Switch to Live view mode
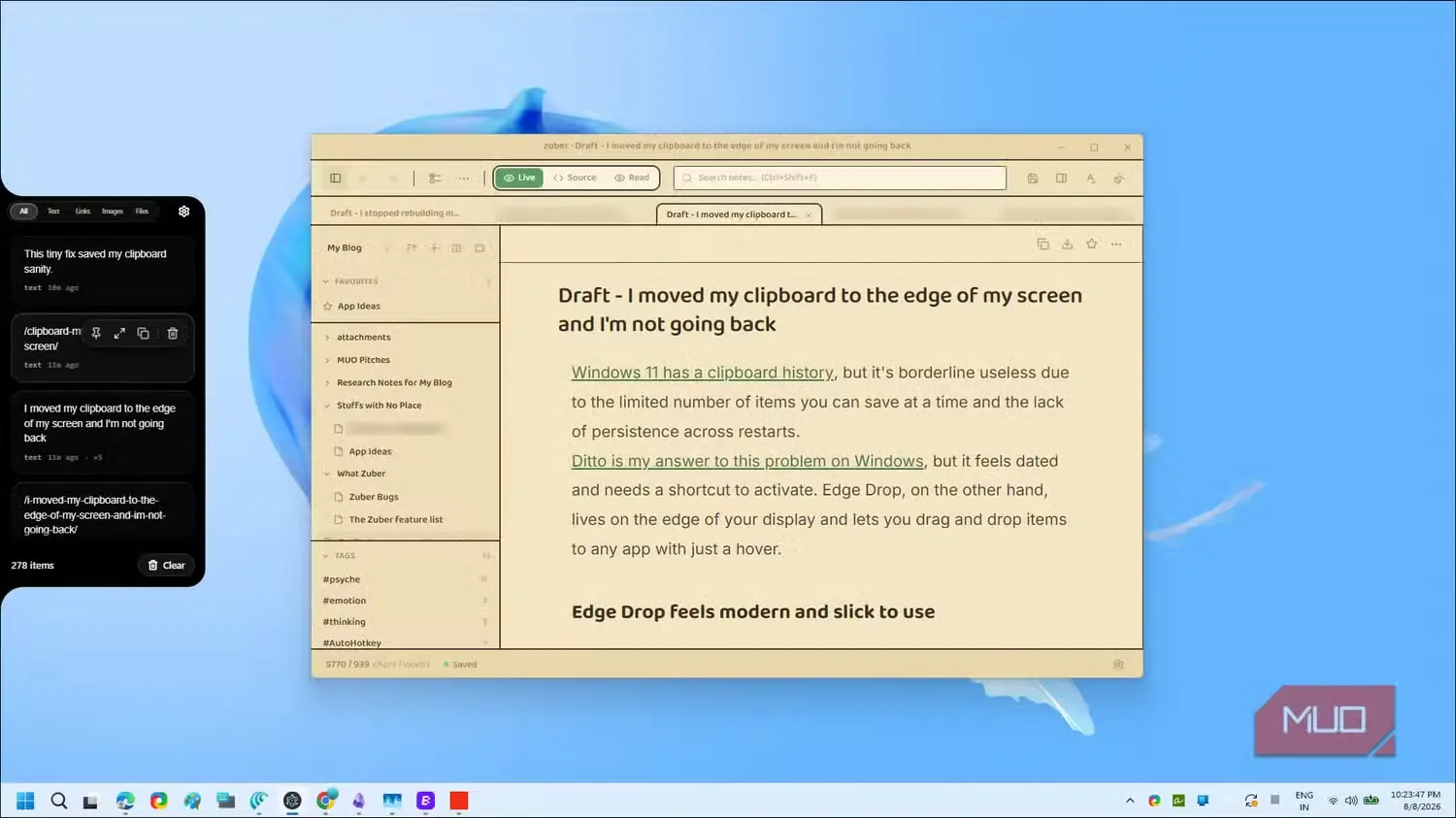This screenshot has height=818, width=1456. pos(519,178)
